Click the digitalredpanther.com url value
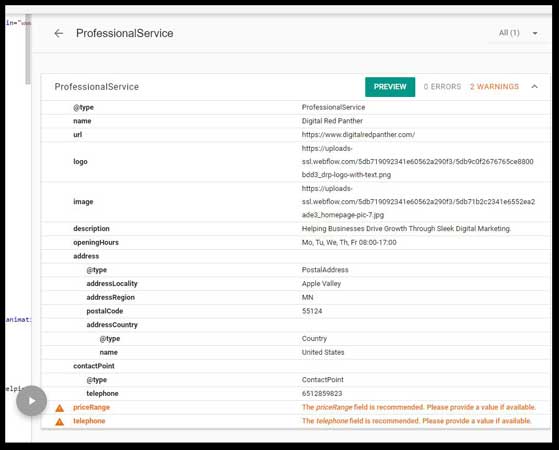The image size is (559, 450). click(358, 134)
